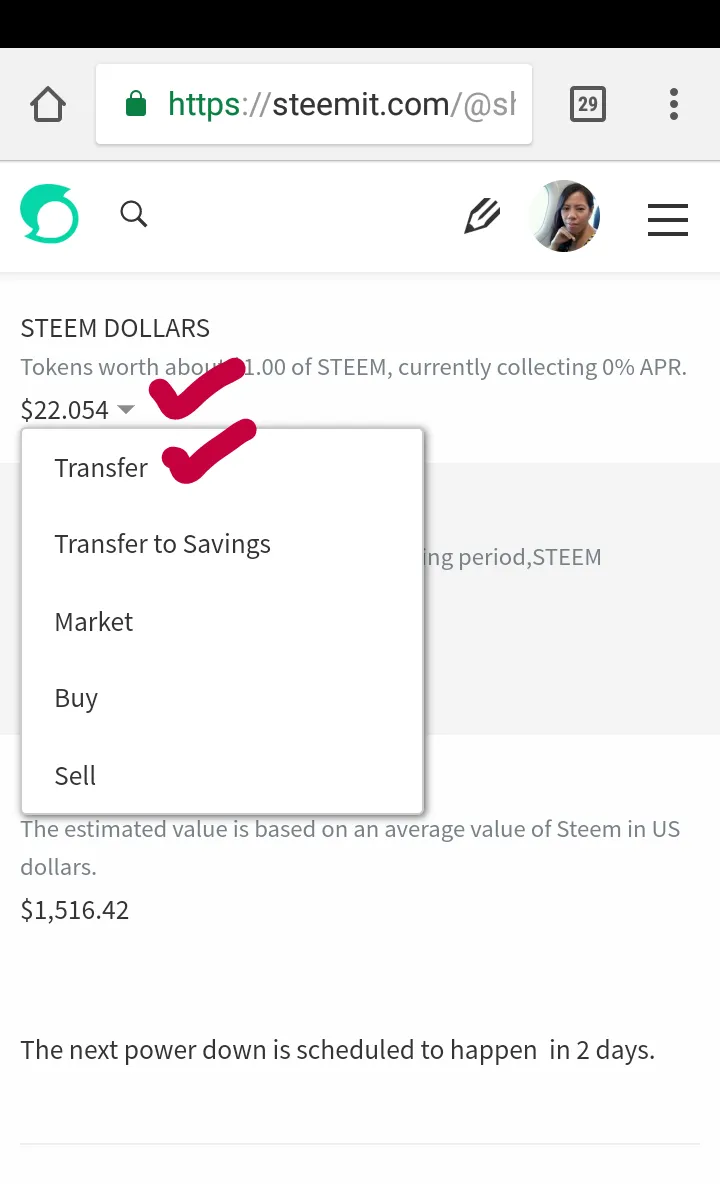Tap the browser home icon
Viewport: 720px width, 1184px height.
coord(48,104)
